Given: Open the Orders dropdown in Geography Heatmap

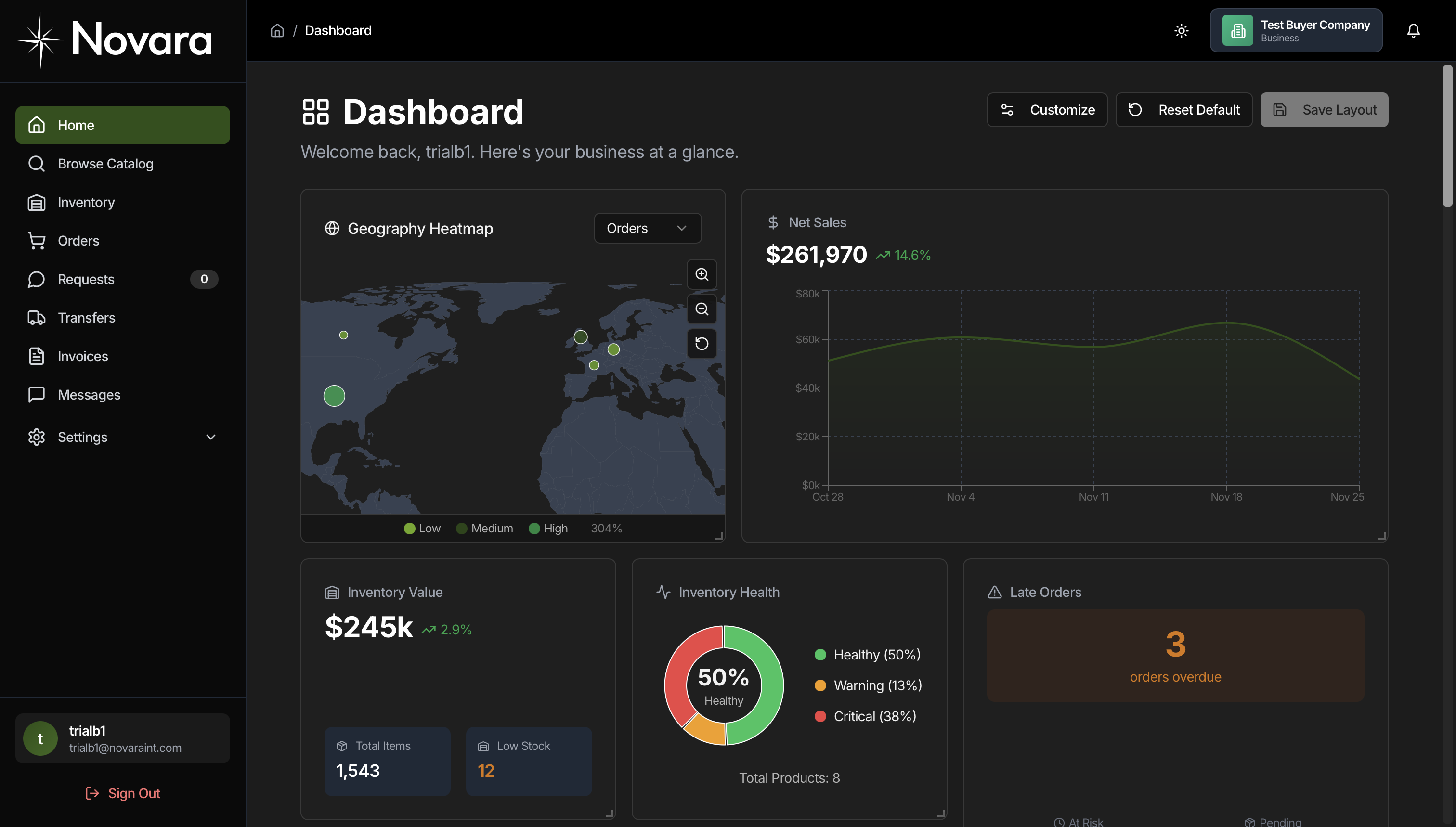Looking at the screenshot, I should [648, 228].
